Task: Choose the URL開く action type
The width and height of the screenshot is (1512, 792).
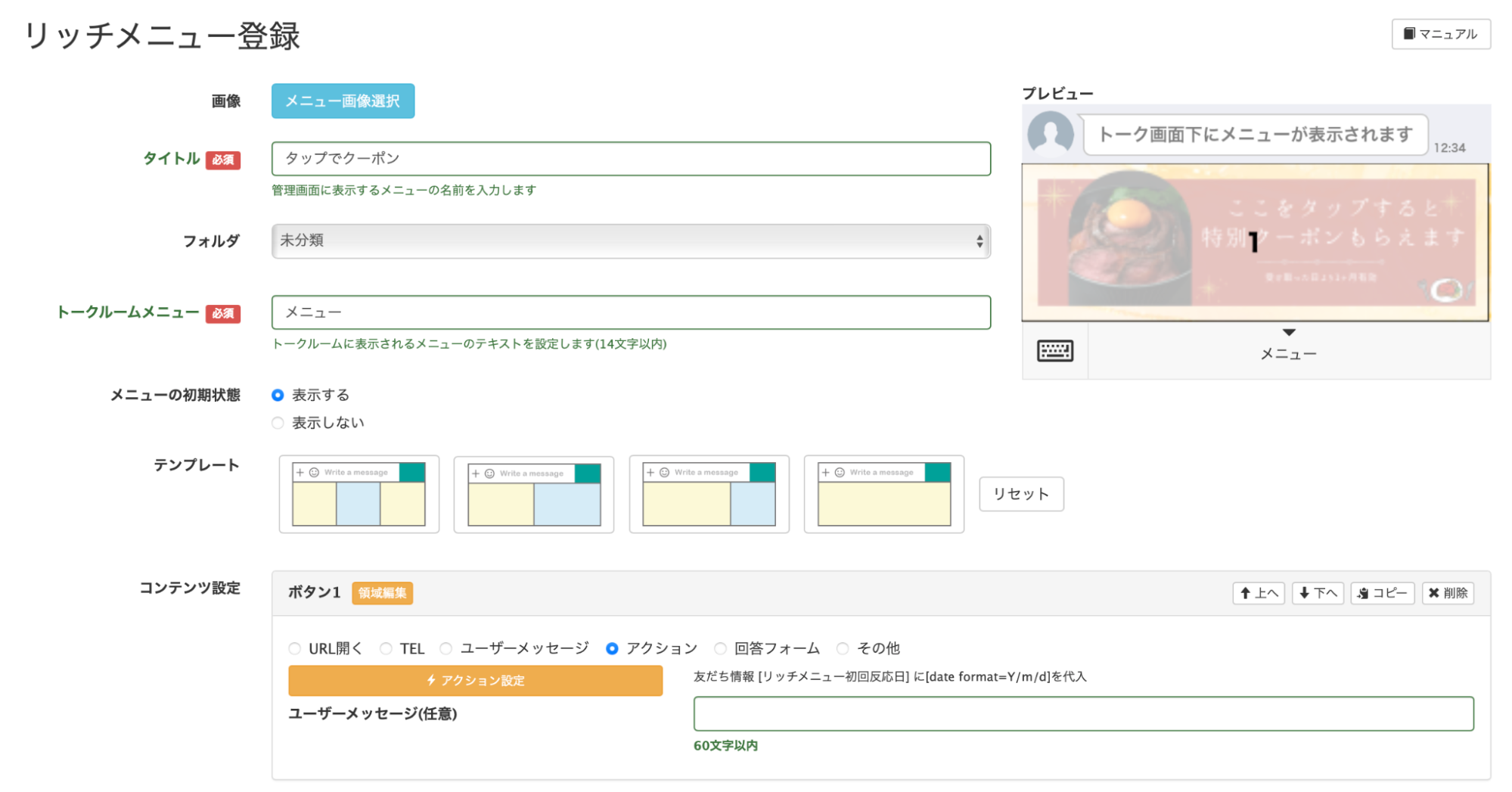Action: (294, 648)
